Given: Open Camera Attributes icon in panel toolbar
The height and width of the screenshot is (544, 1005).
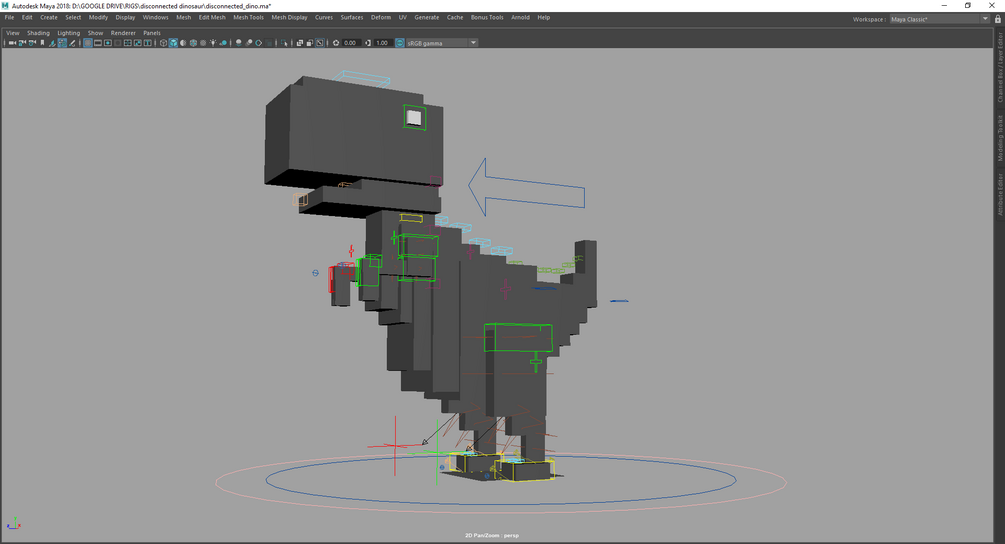Looking at the screenshot, I should click(32, 43).
